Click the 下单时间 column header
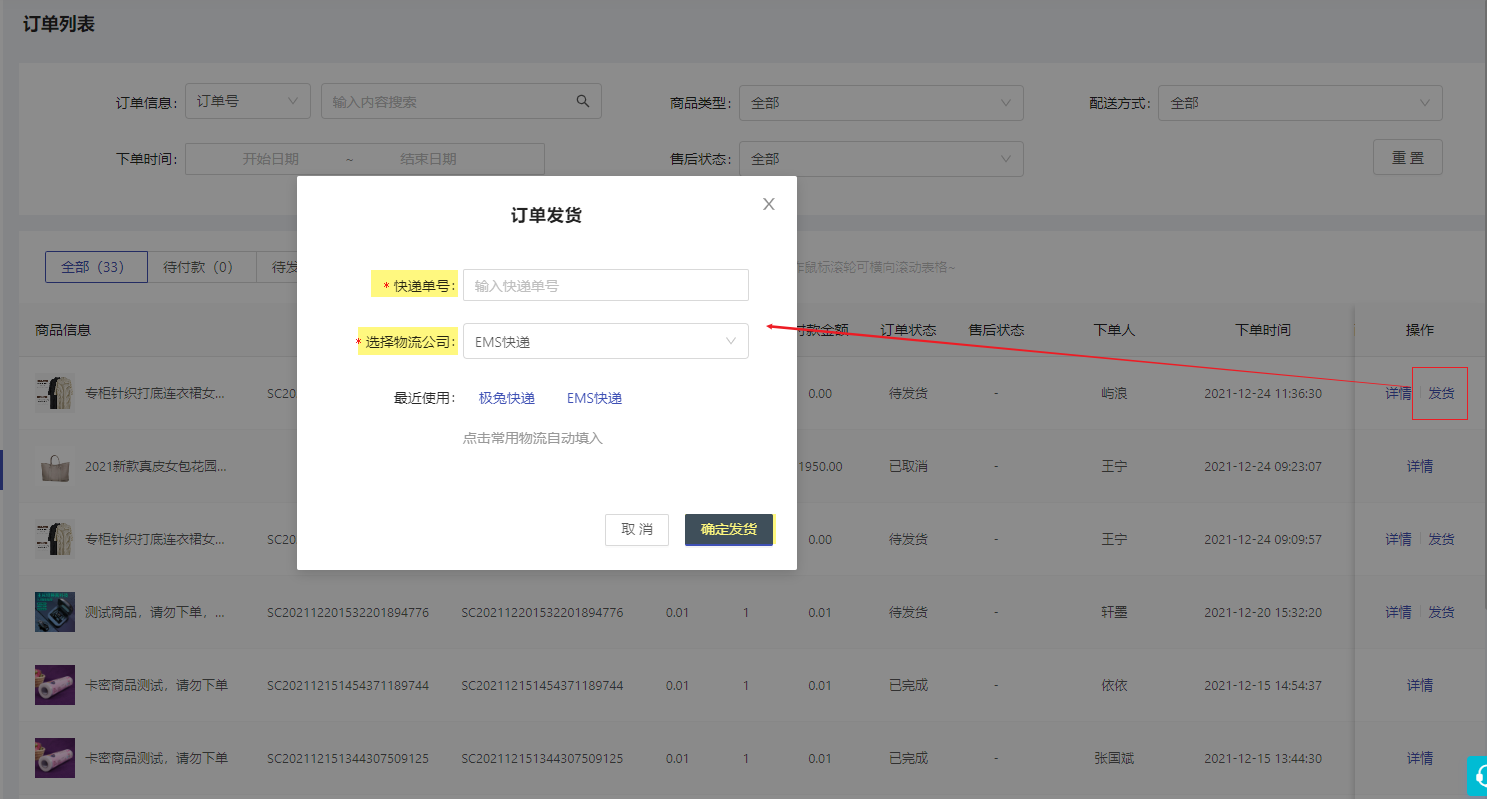1487x799 pixels. 1263,330
